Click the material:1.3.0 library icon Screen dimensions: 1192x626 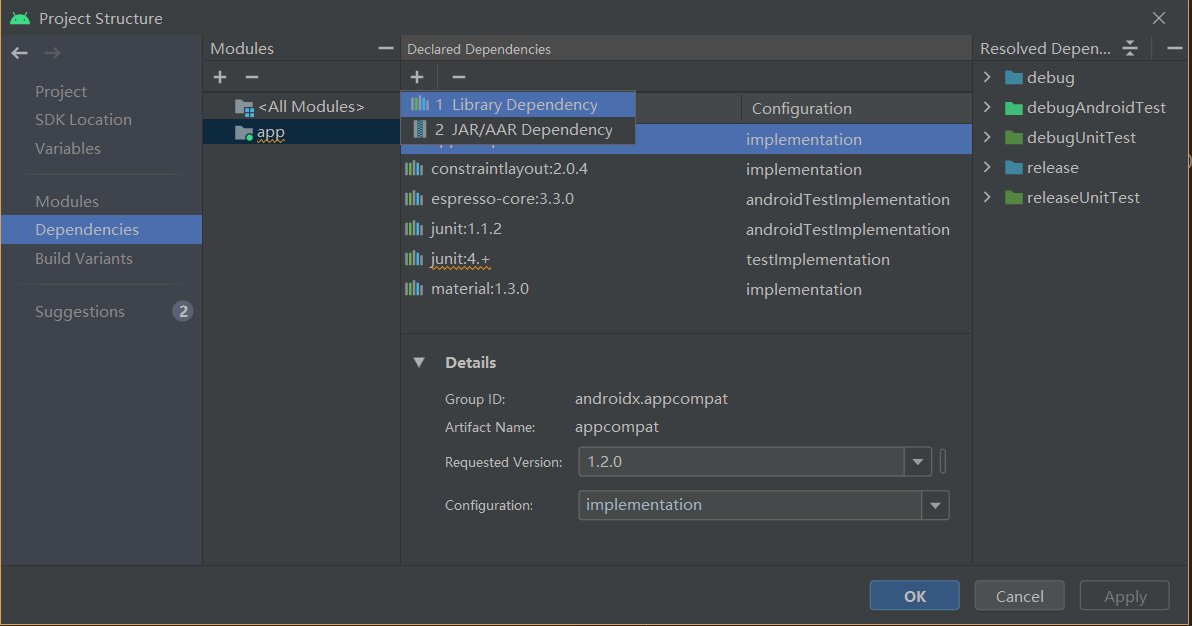(x=414, y=288)
